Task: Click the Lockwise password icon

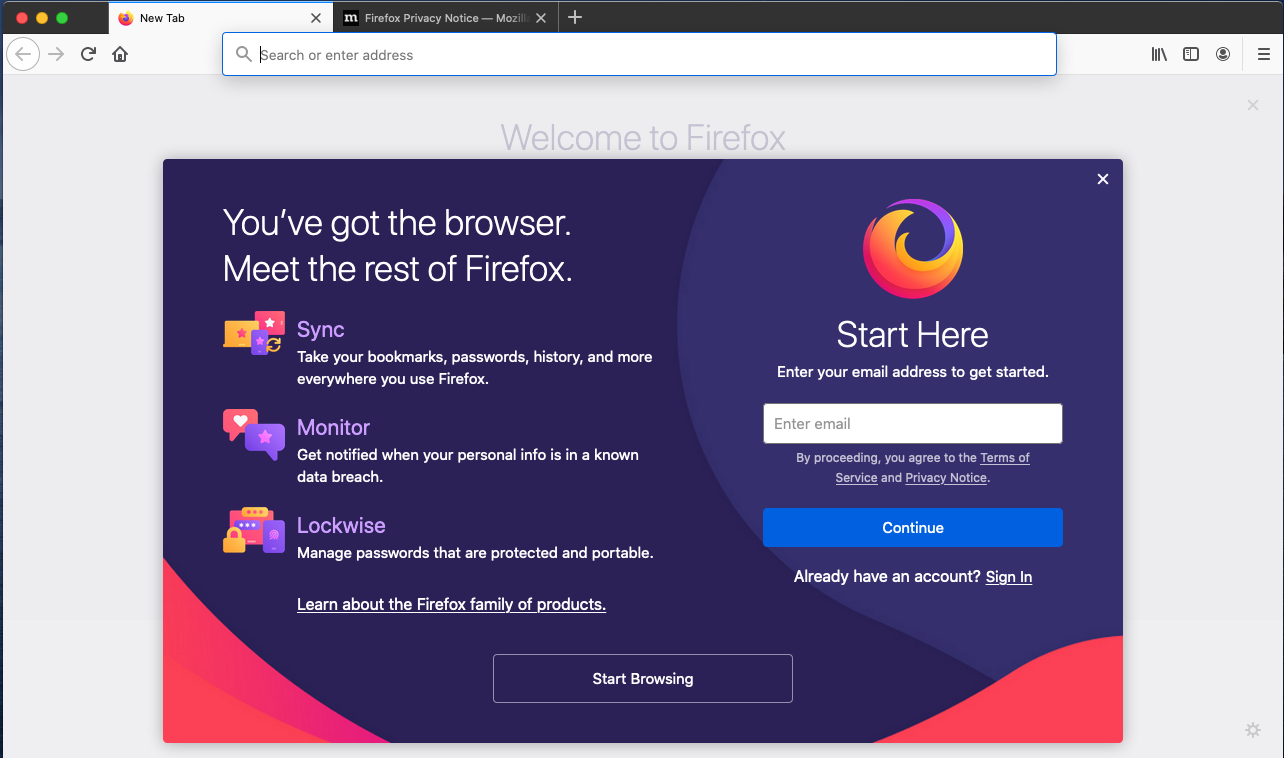Action: tap(254, 531)
